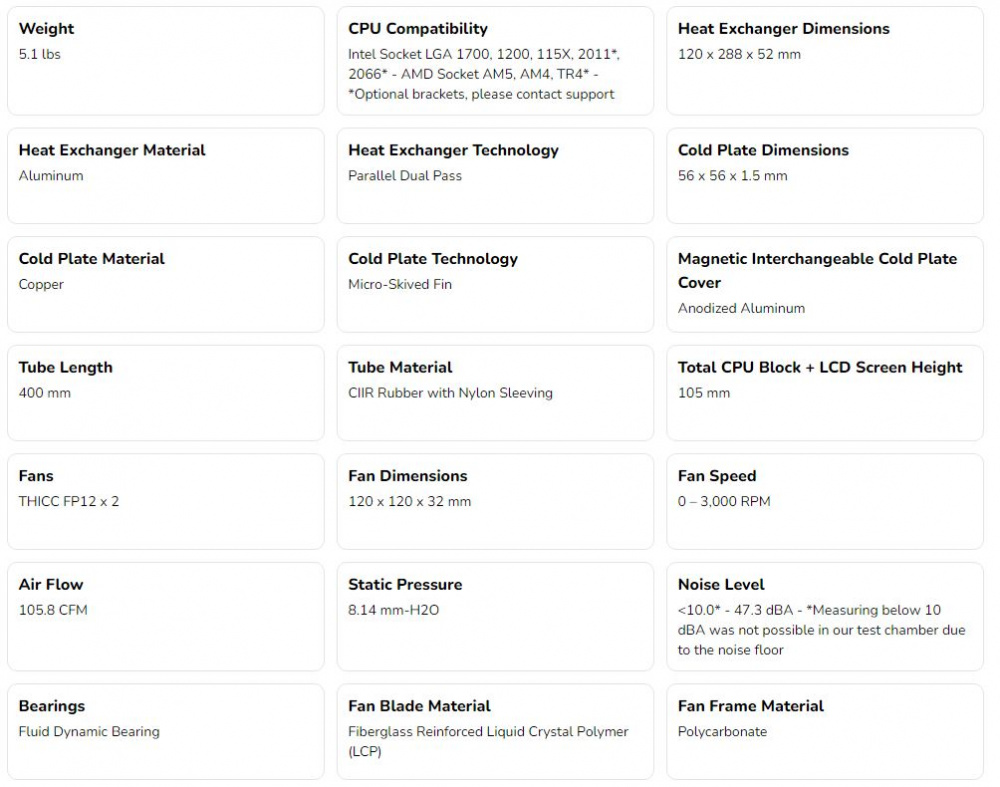
Task: Click the Noise Level description text
Action: point(821,629)
